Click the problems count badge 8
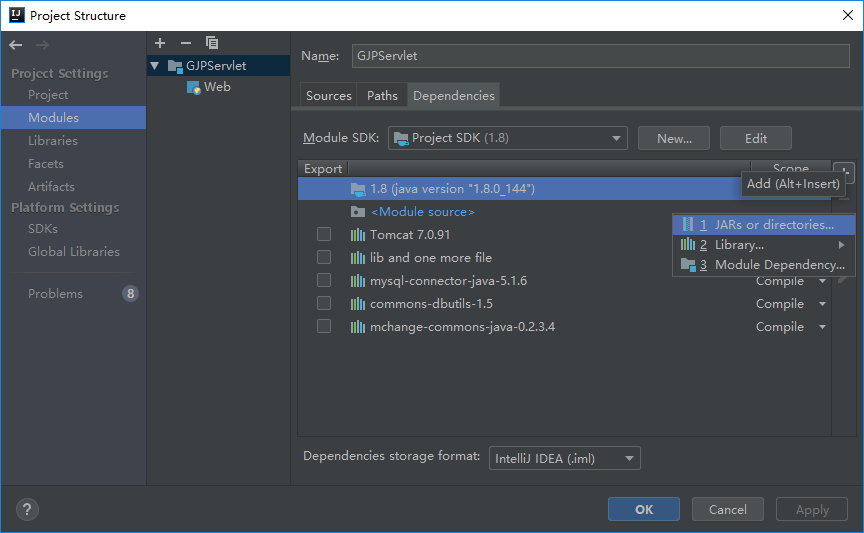This screenshot has height=533, width=864. coord(131,294)
